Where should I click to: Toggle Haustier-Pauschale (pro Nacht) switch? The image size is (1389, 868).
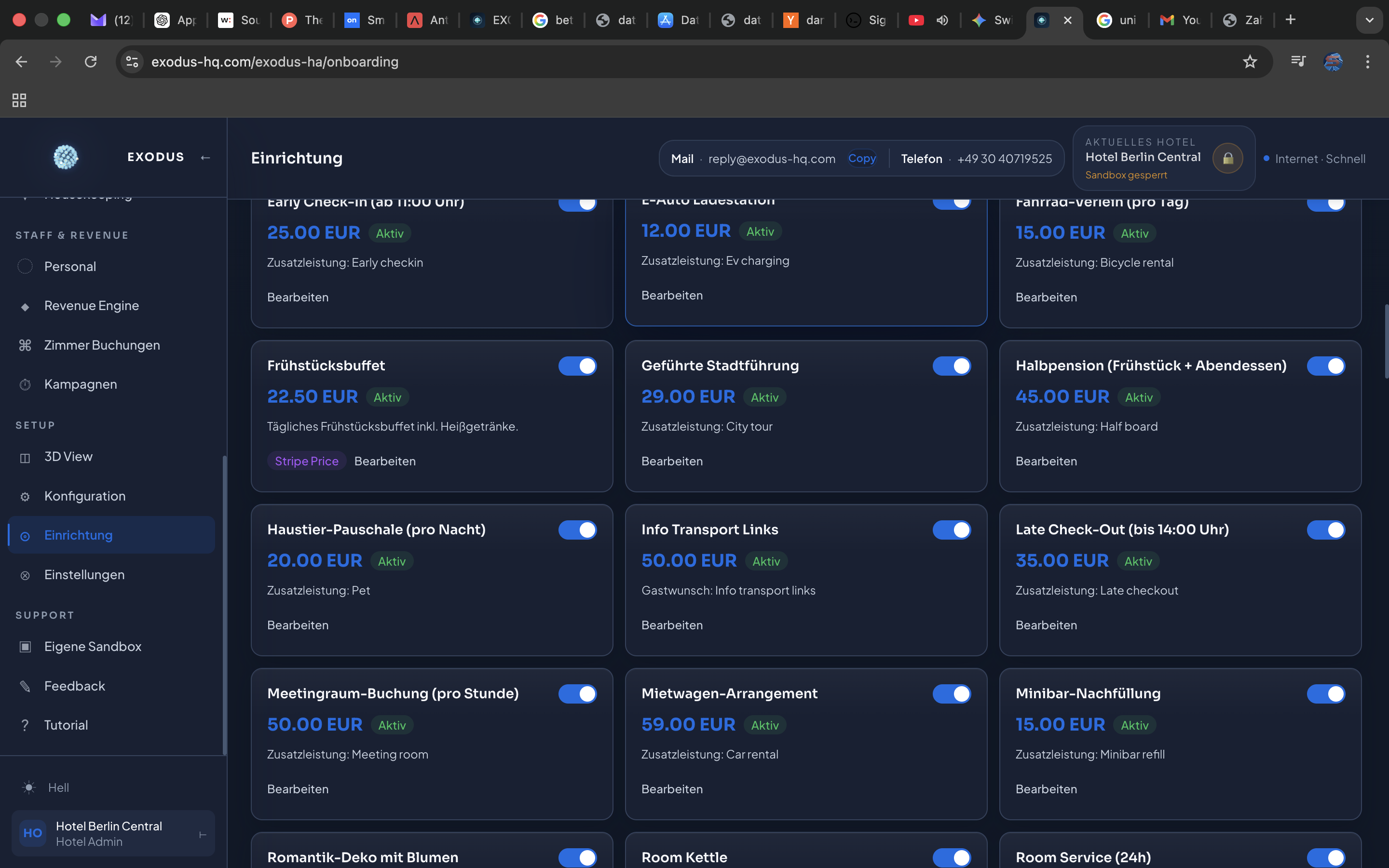[577, 530]
